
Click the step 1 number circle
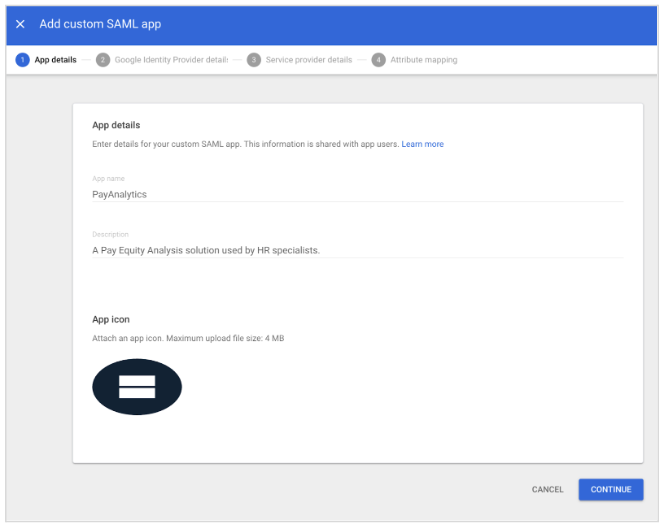22,60
